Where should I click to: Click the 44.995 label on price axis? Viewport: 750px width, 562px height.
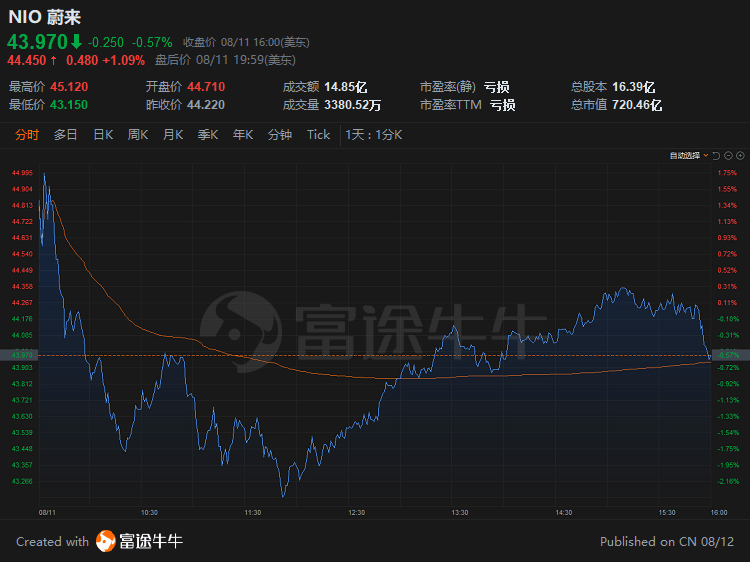(22, 173)
